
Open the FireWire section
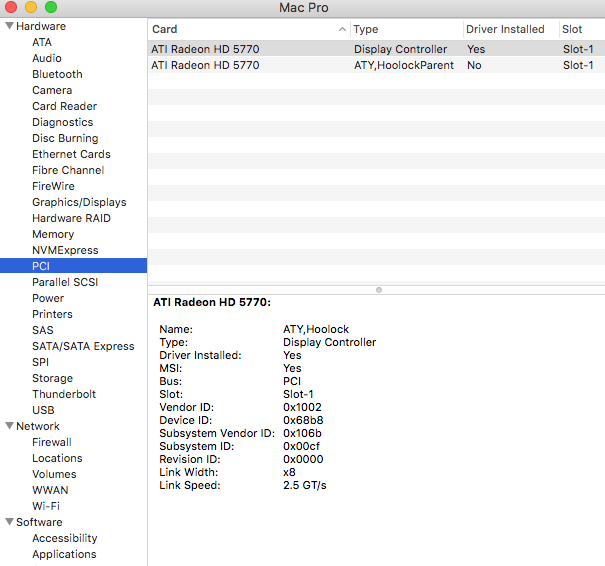[x=53, y=186]
